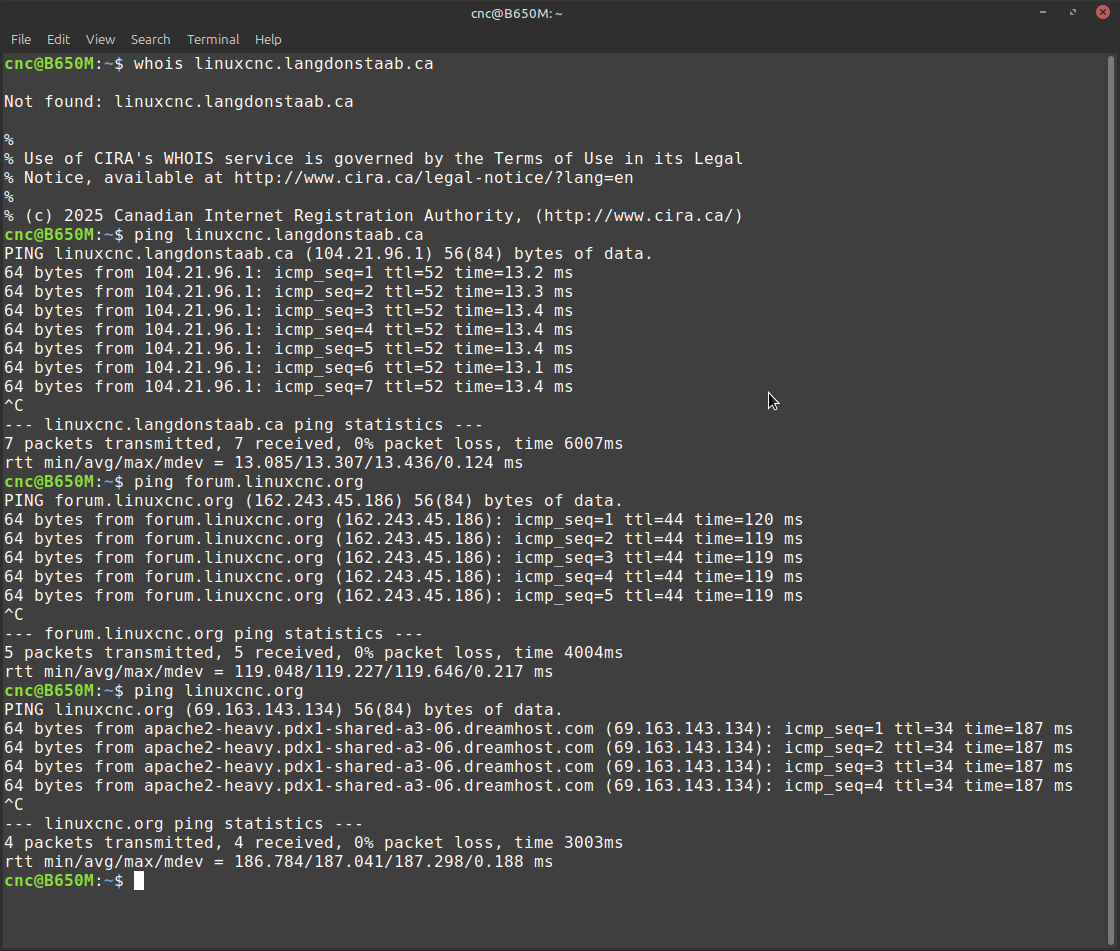
Task: Click the rtt line showing 186.784/187.041
Action: tap(278, 862)
